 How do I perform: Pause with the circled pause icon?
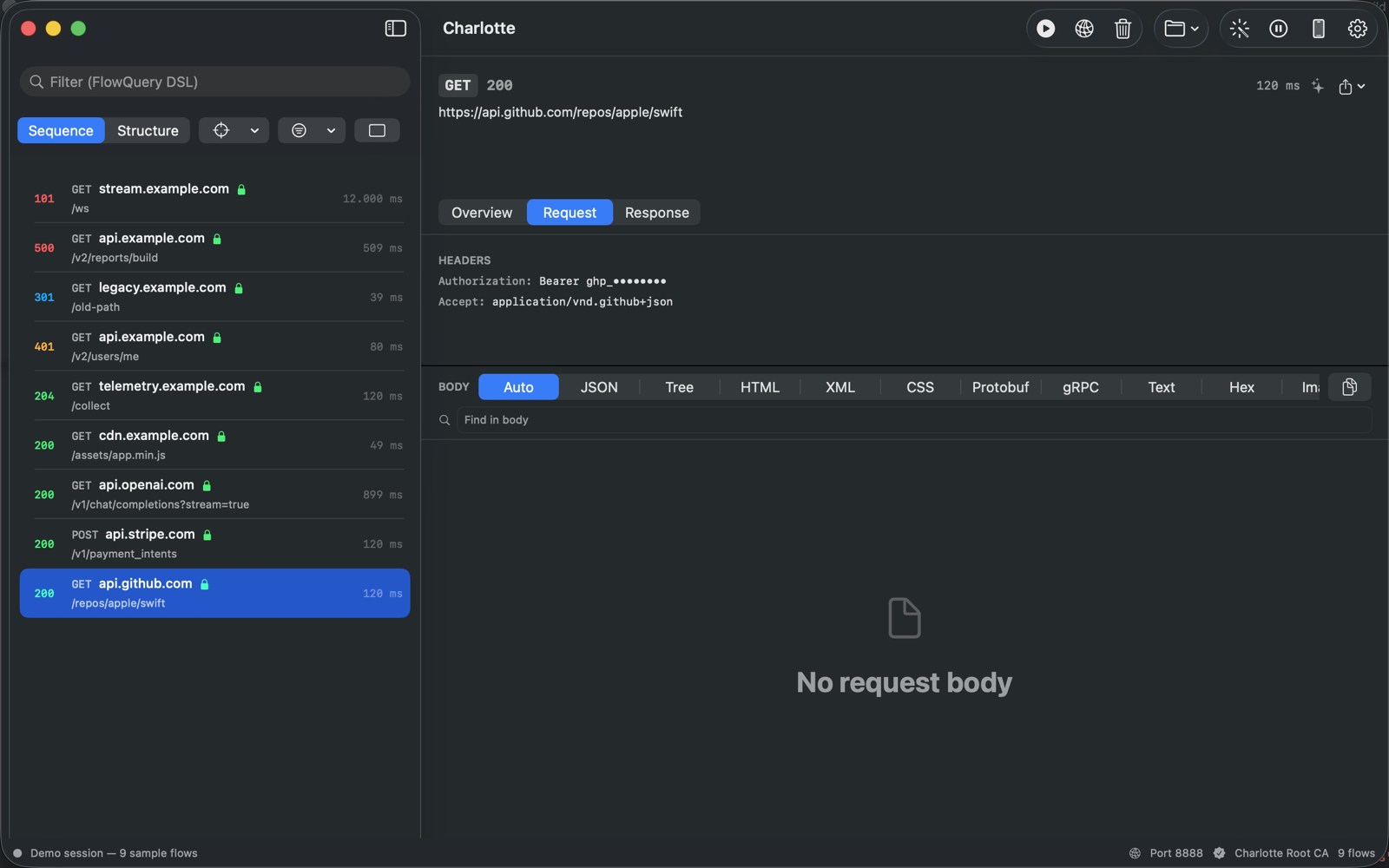pyautogui.click(x=1279, y=29)
